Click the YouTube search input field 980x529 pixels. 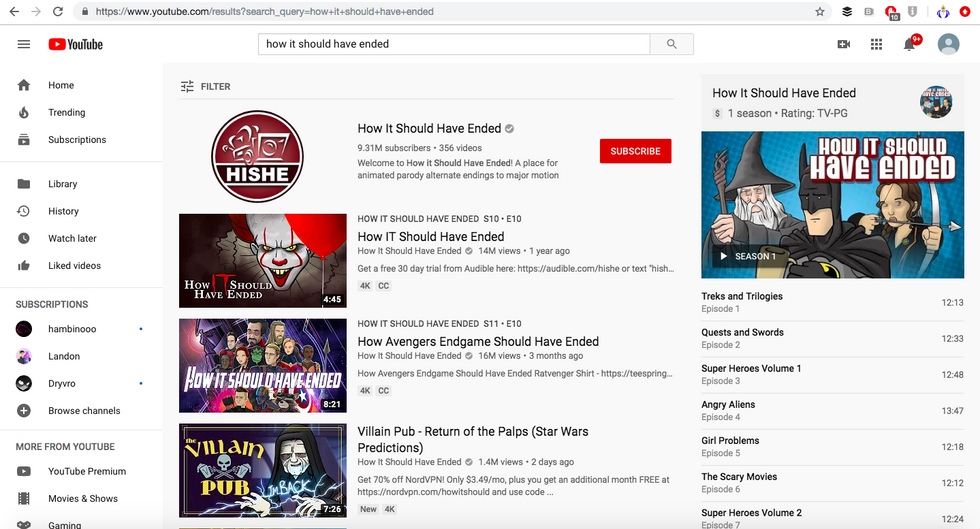click(454, 44)
